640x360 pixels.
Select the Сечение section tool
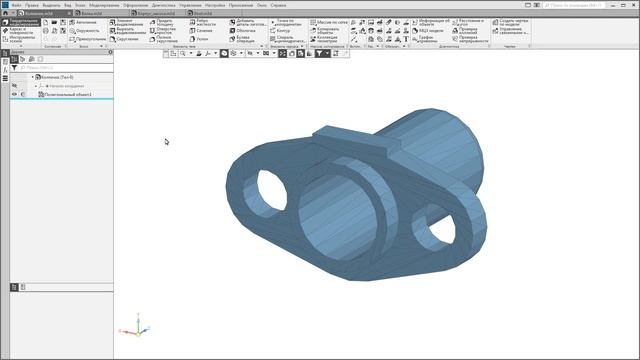click(201, 31)
